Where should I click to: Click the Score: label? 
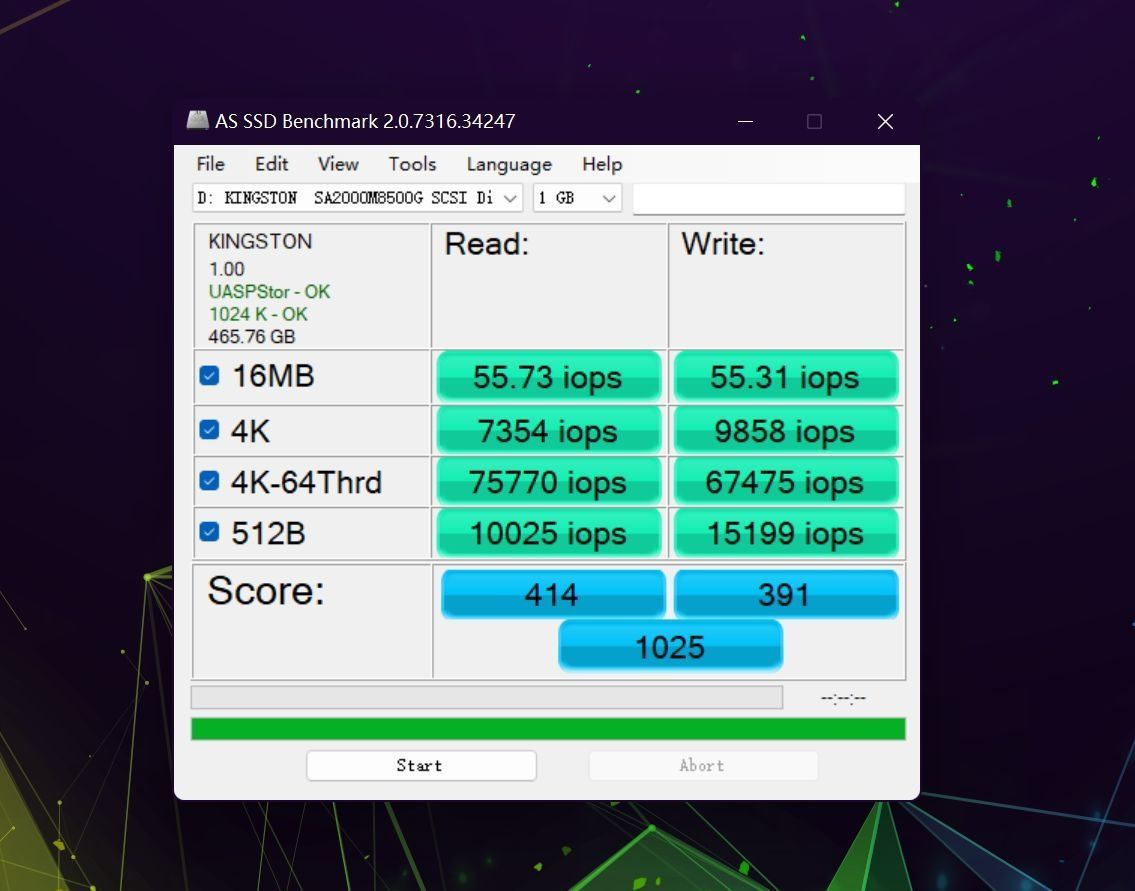(266, 591)
